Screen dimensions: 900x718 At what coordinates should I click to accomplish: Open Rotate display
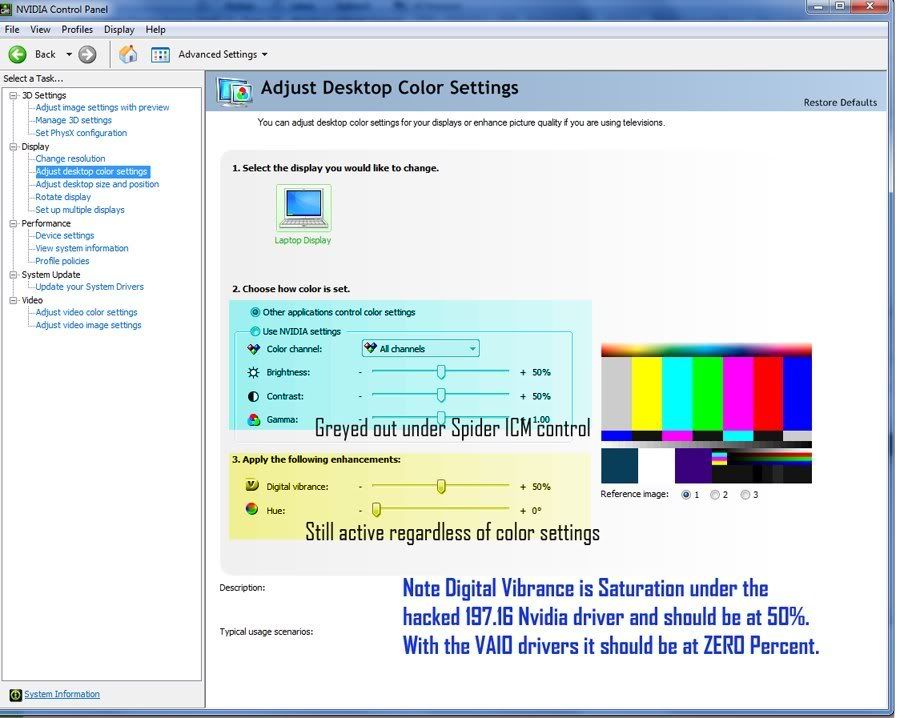click(63, 197)
